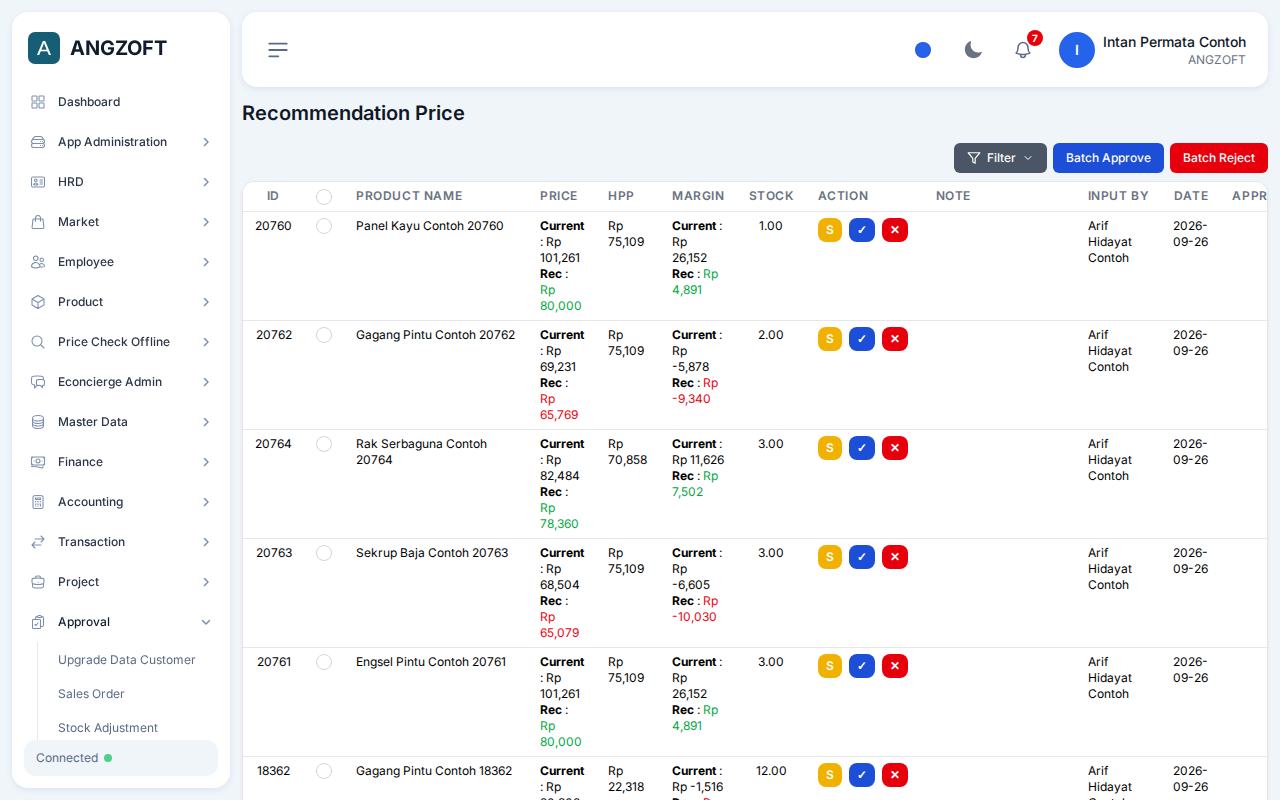This screenshot has height=800, width=1280.
Task: Toggle the select-all checkbox in table header
Action: 324,197
